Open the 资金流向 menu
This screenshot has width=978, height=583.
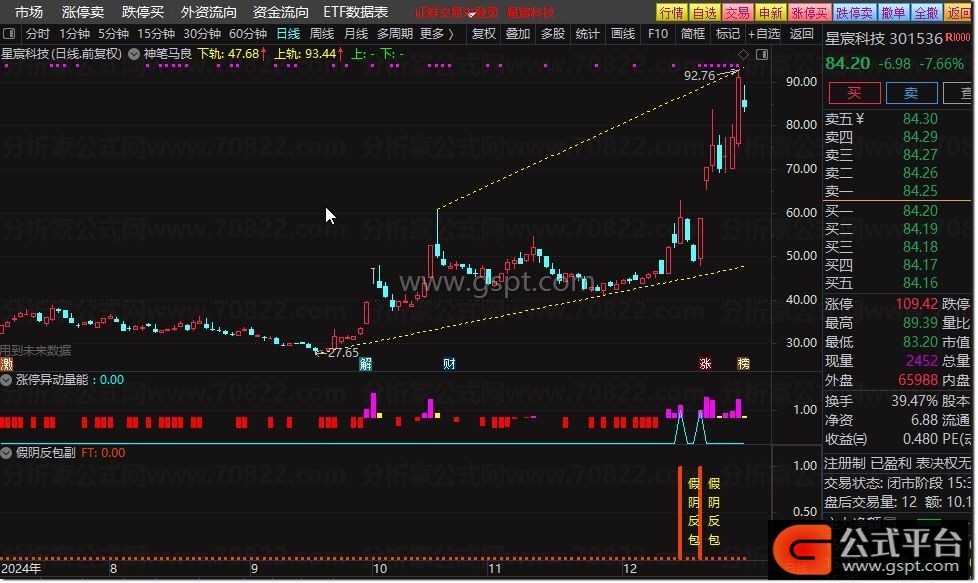pos(281,12)
